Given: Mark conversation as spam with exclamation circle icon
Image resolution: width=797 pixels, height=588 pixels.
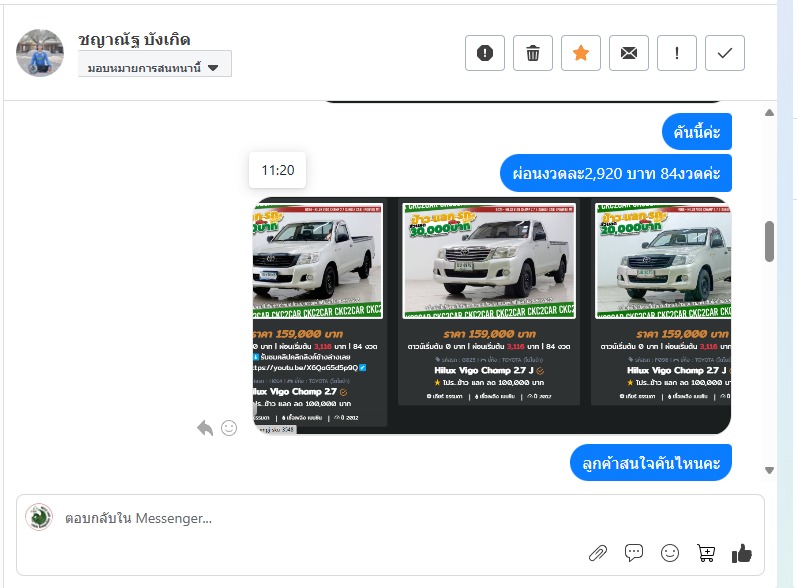Looking at the screenshot, I should pyautogui.click(x=484, y=53).
